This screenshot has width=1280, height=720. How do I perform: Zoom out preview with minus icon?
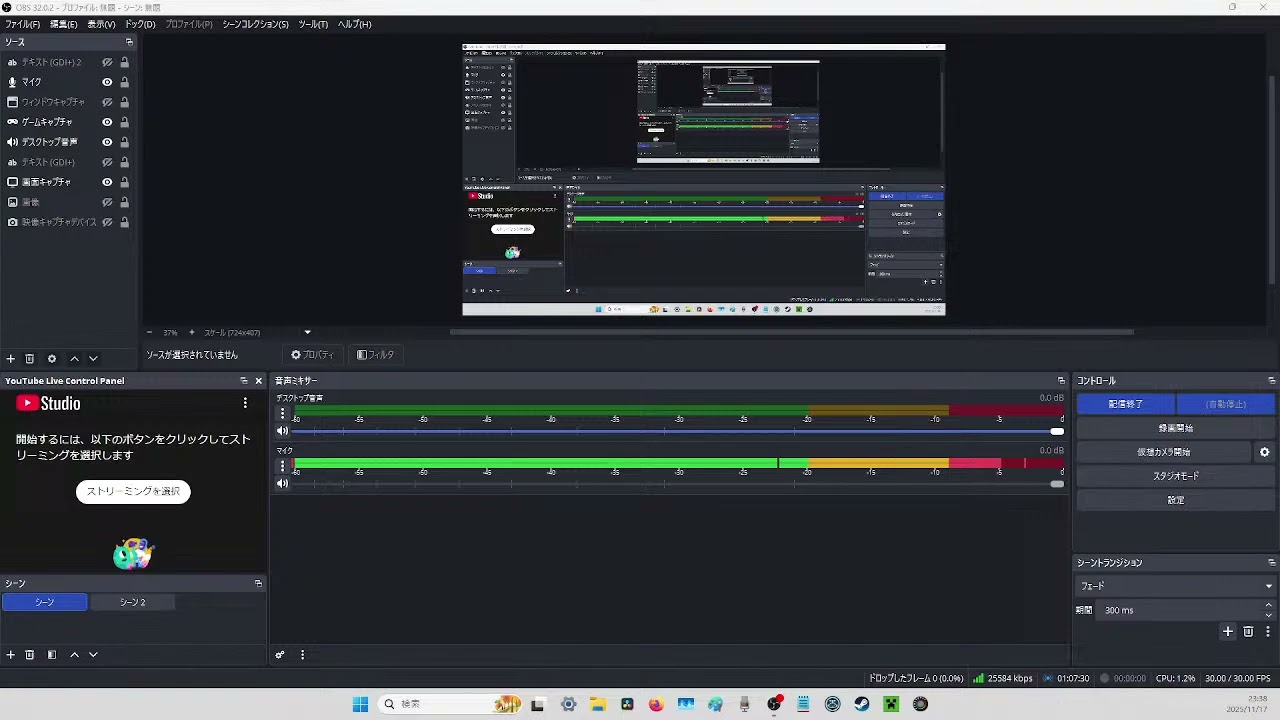149,332
